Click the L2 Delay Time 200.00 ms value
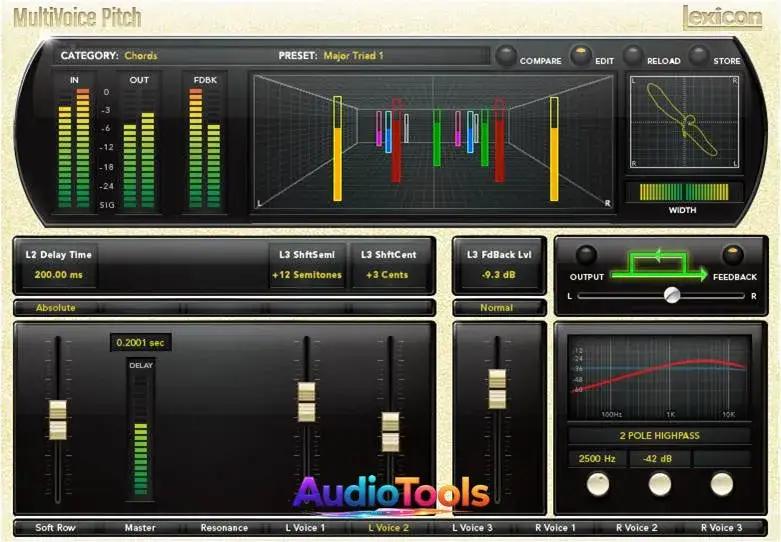Image resolution: width=781 pixels, height=542 pixels. pos(58,274)
